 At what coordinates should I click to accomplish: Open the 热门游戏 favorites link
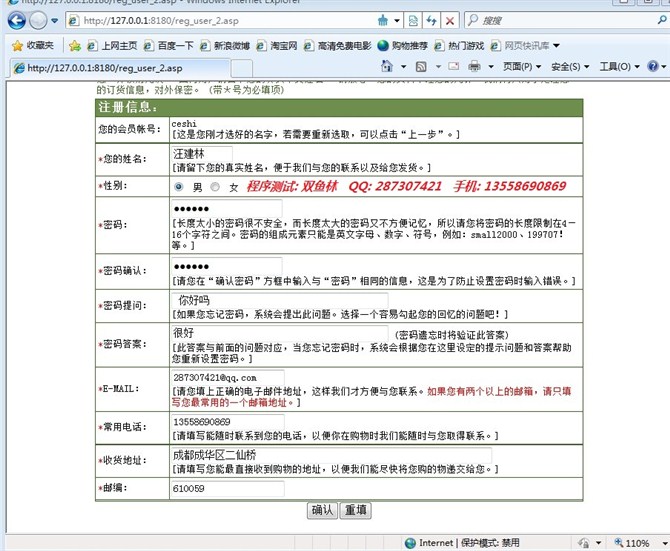click(459, 45)
